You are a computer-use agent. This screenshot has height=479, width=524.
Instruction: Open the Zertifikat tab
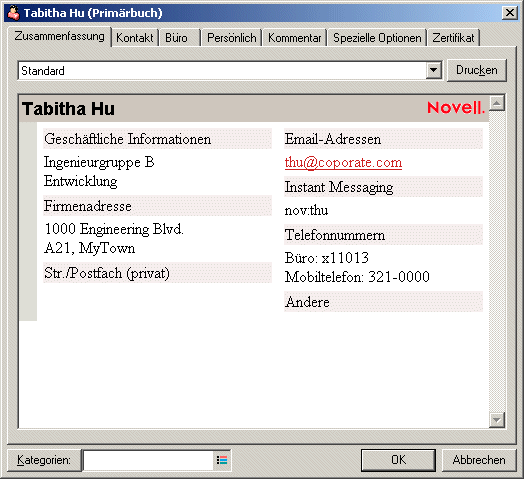(x=453, y=38)
